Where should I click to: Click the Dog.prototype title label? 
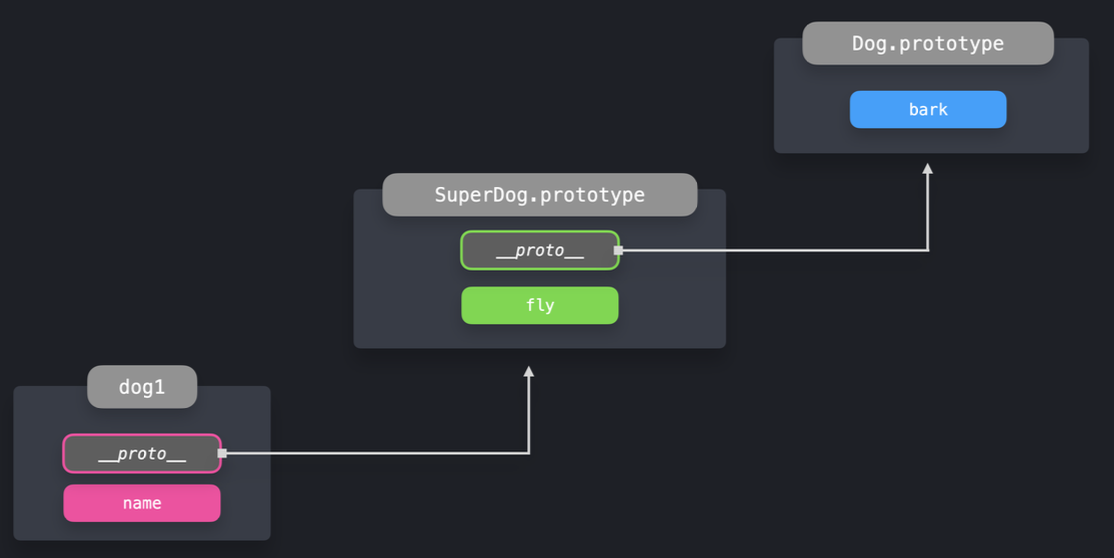pyautogui.click(x=928, y=43)
